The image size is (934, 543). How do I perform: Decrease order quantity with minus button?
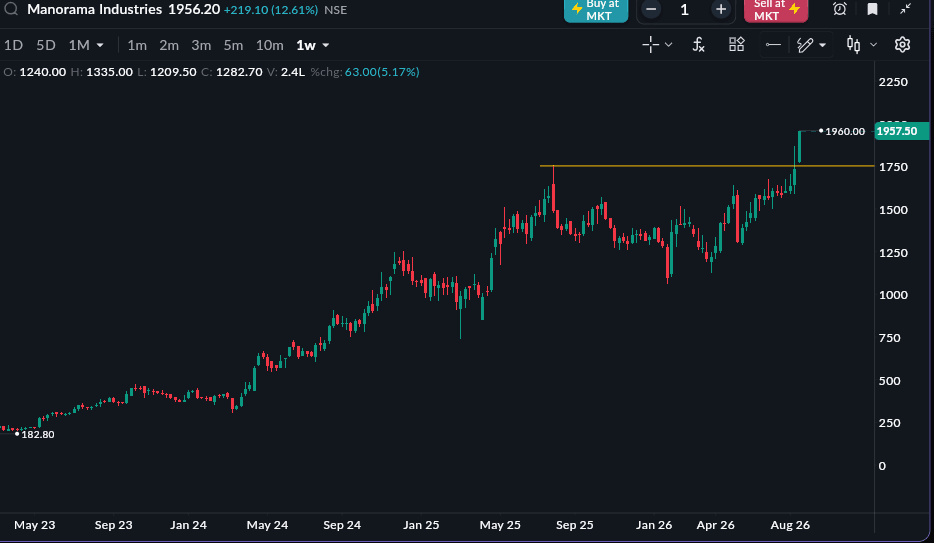click(652, 10)
